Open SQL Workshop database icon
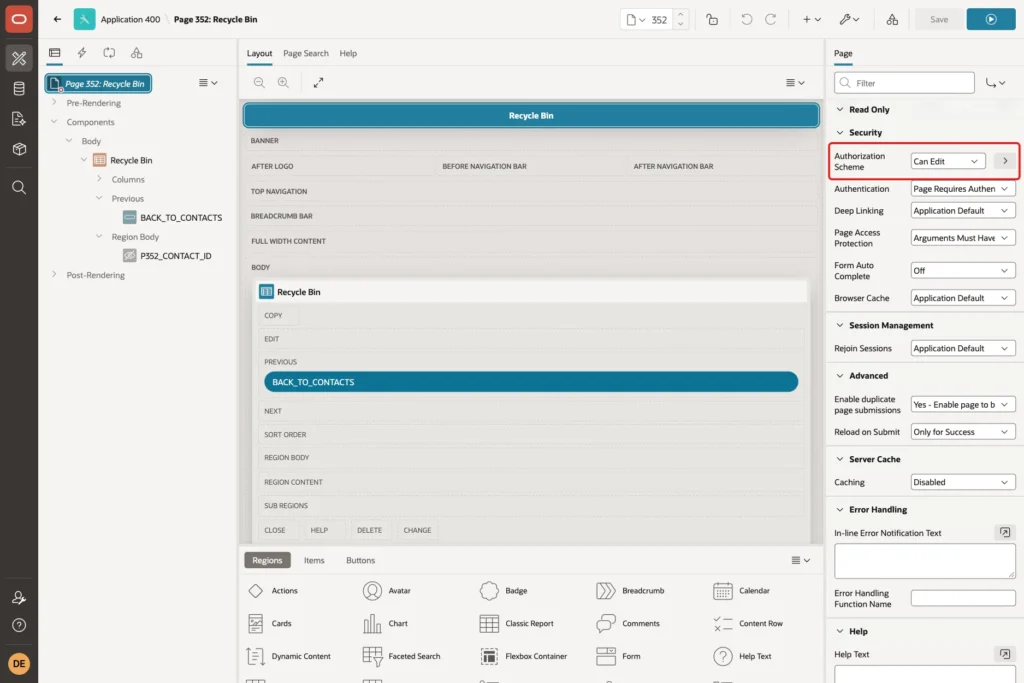Viewport: 1024px width, 683px height. (19, 88)
